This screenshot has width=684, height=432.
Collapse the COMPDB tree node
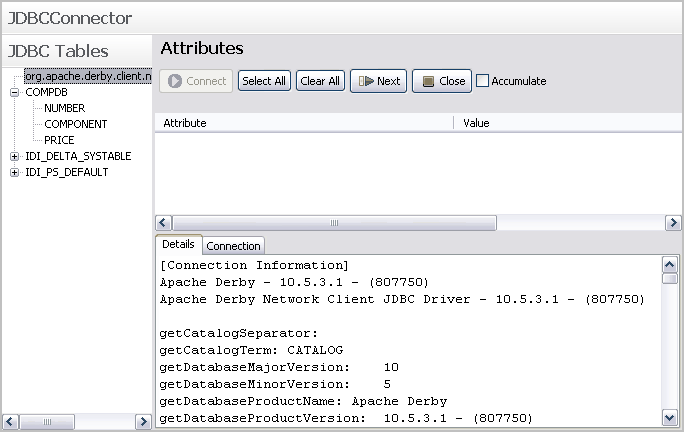14,92
